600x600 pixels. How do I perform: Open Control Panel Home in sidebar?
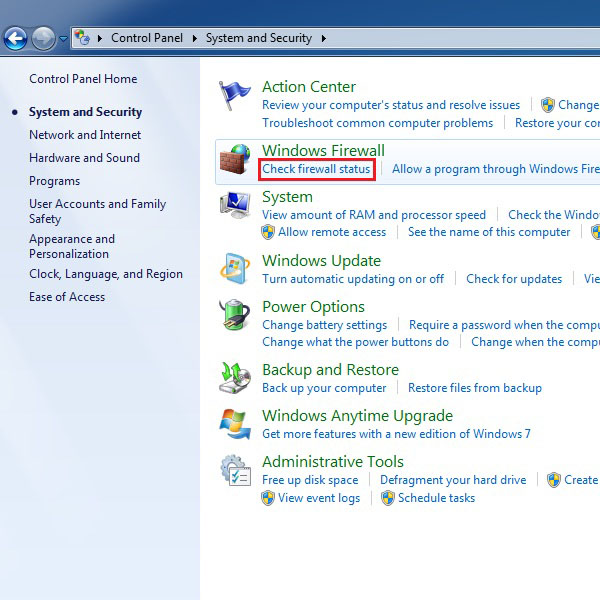(83, 79)
